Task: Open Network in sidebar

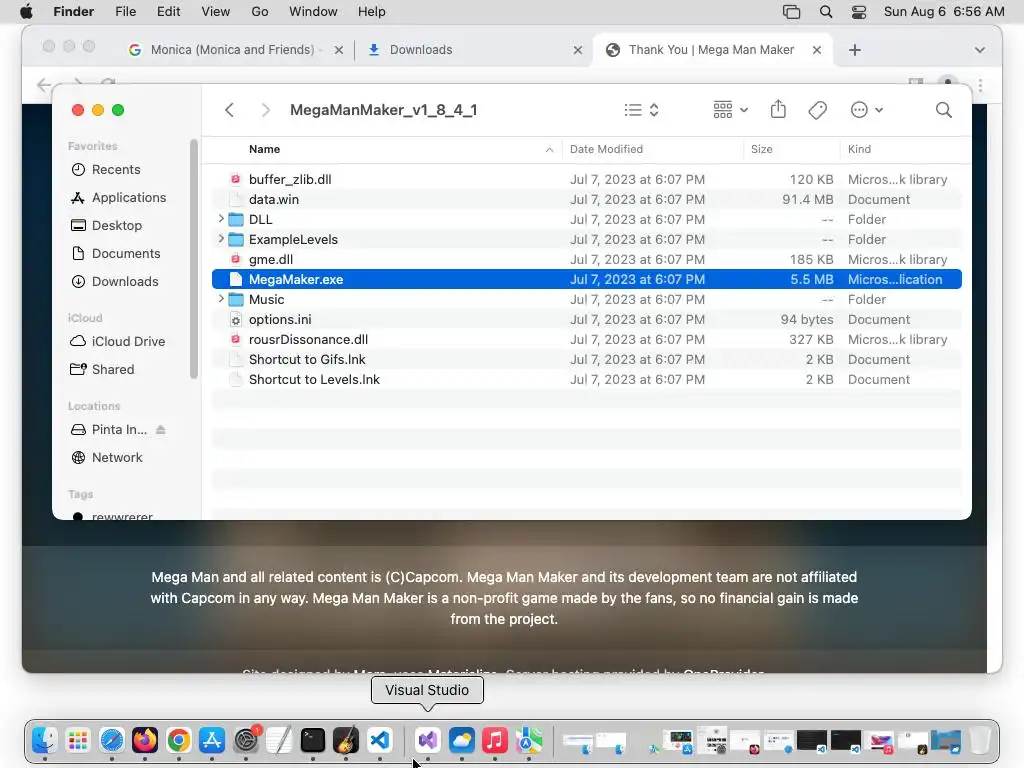Action: tap(106, 458)
